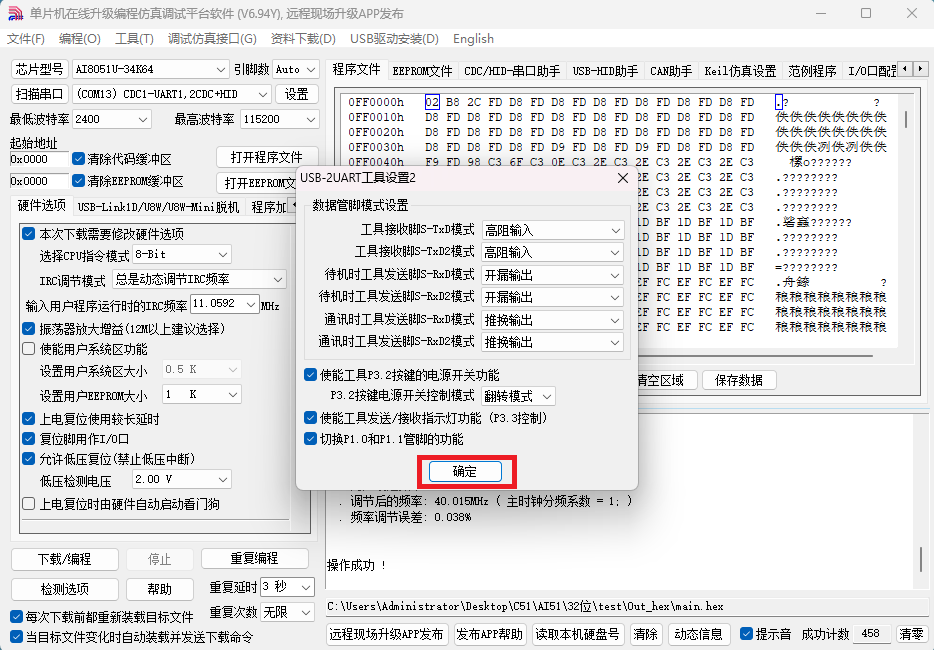Switch to CAN助手 tab
Screen dimensions: 934x650
click(x=671, y=71)
